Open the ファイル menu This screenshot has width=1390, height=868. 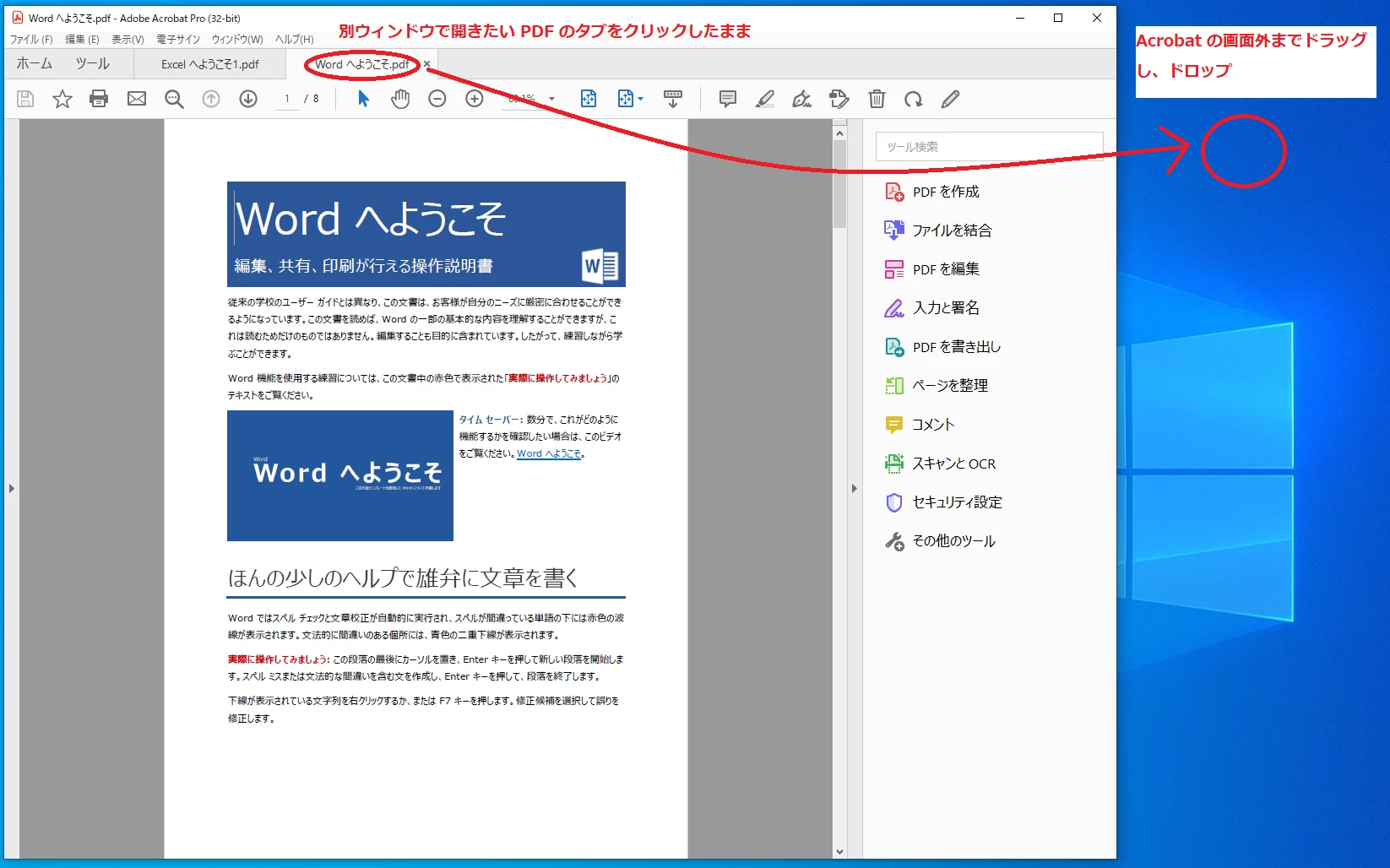pos(31,40)
